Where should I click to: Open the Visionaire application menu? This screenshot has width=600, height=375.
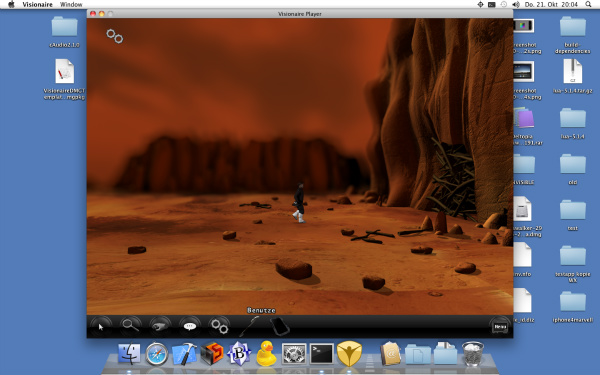click(37, 5)
